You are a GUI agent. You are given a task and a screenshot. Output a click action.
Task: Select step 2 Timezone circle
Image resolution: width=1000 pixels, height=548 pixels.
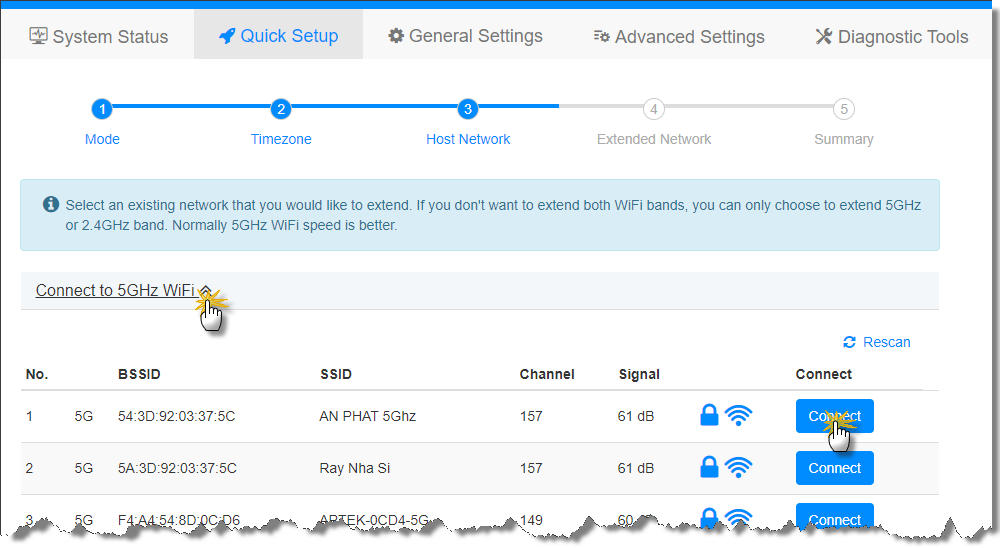click(281, 109)
